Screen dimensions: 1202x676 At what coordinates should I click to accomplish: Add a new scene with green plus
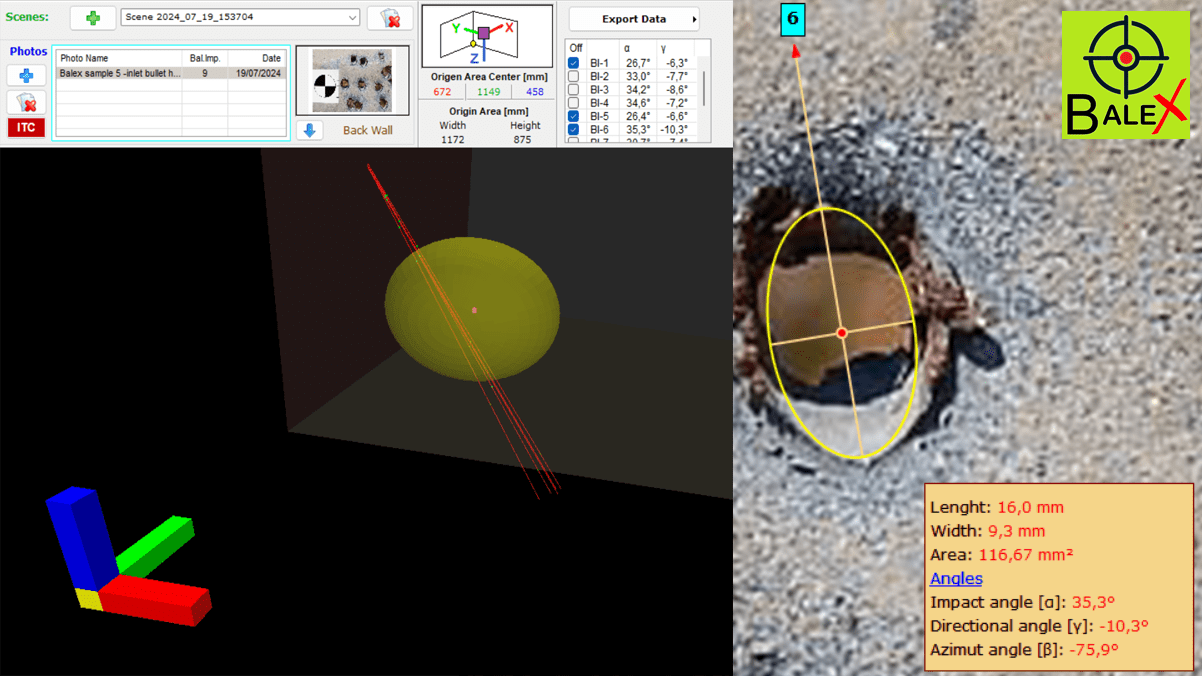click(93, 18)
